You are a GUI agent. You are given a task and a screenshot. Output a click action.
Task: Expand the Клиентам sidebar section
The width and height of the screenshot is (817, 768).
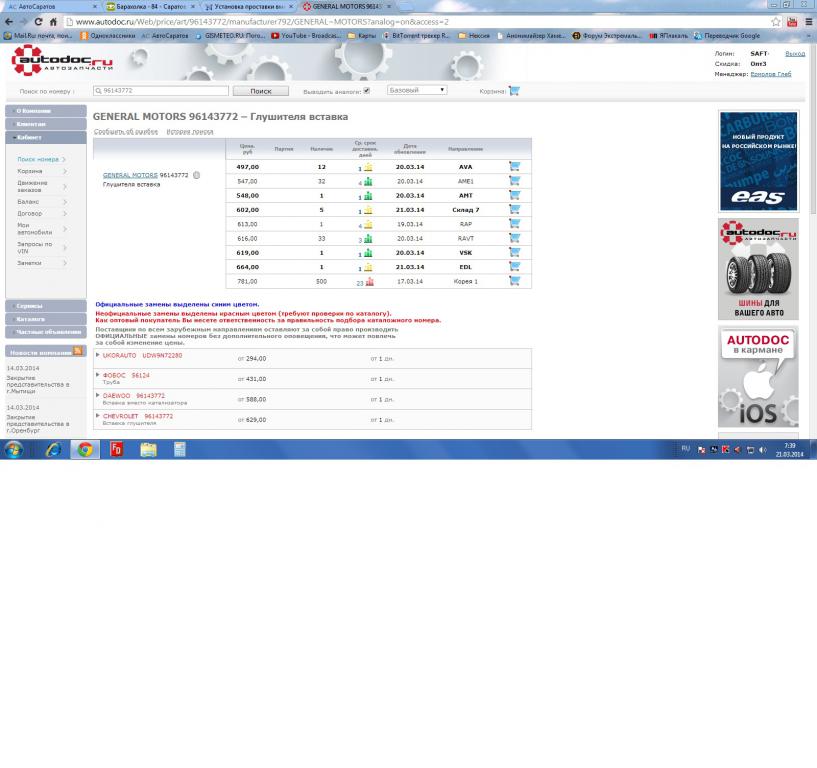[x=46, y=124]
